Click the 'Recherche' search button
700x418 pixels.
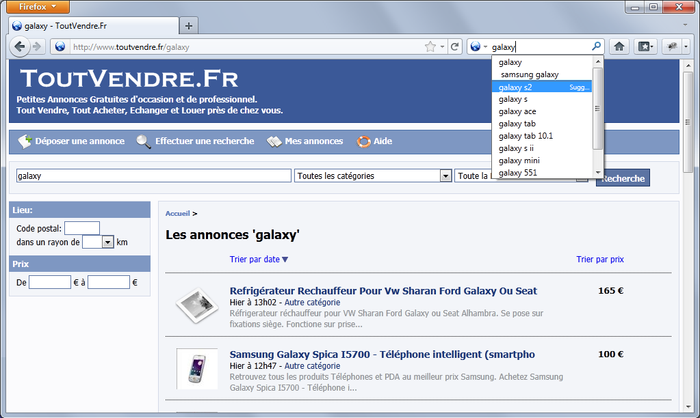[x=623, y=179]
